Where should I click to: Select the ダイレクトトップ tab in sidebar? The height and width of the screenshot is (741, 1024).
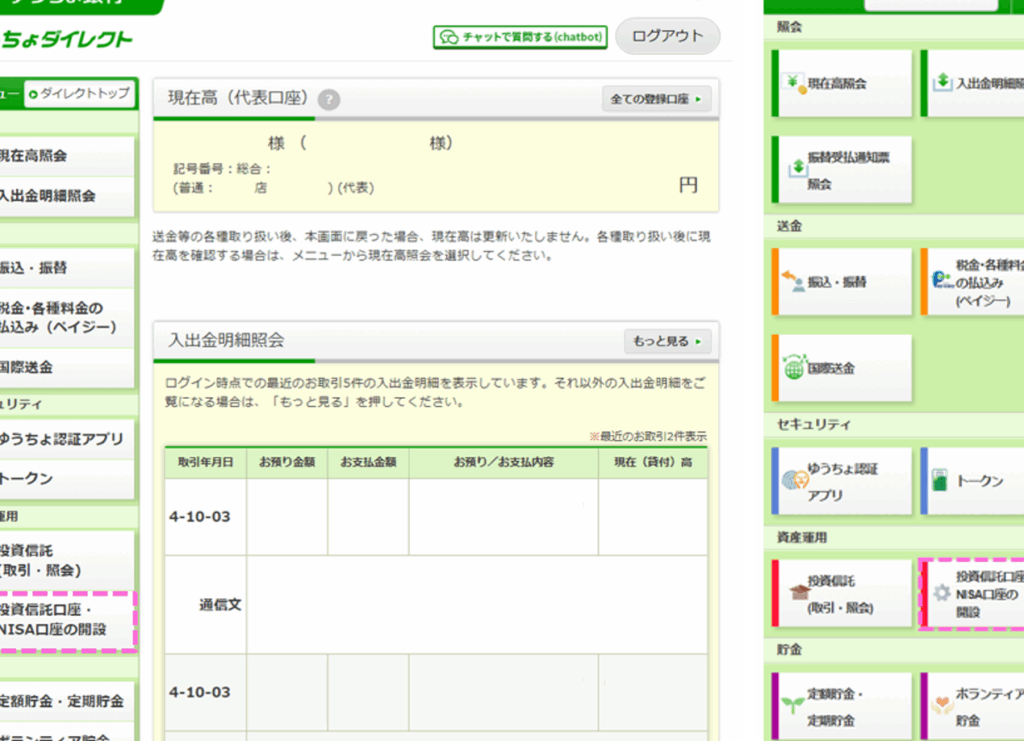[79, 94]
